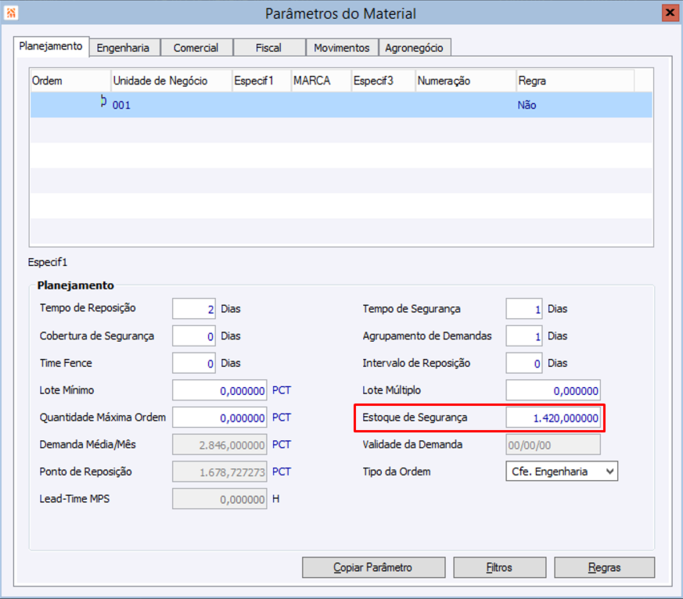683x599 pixels.
Task: Click the Especif3 column header
Action: click(x=383, y=81)
